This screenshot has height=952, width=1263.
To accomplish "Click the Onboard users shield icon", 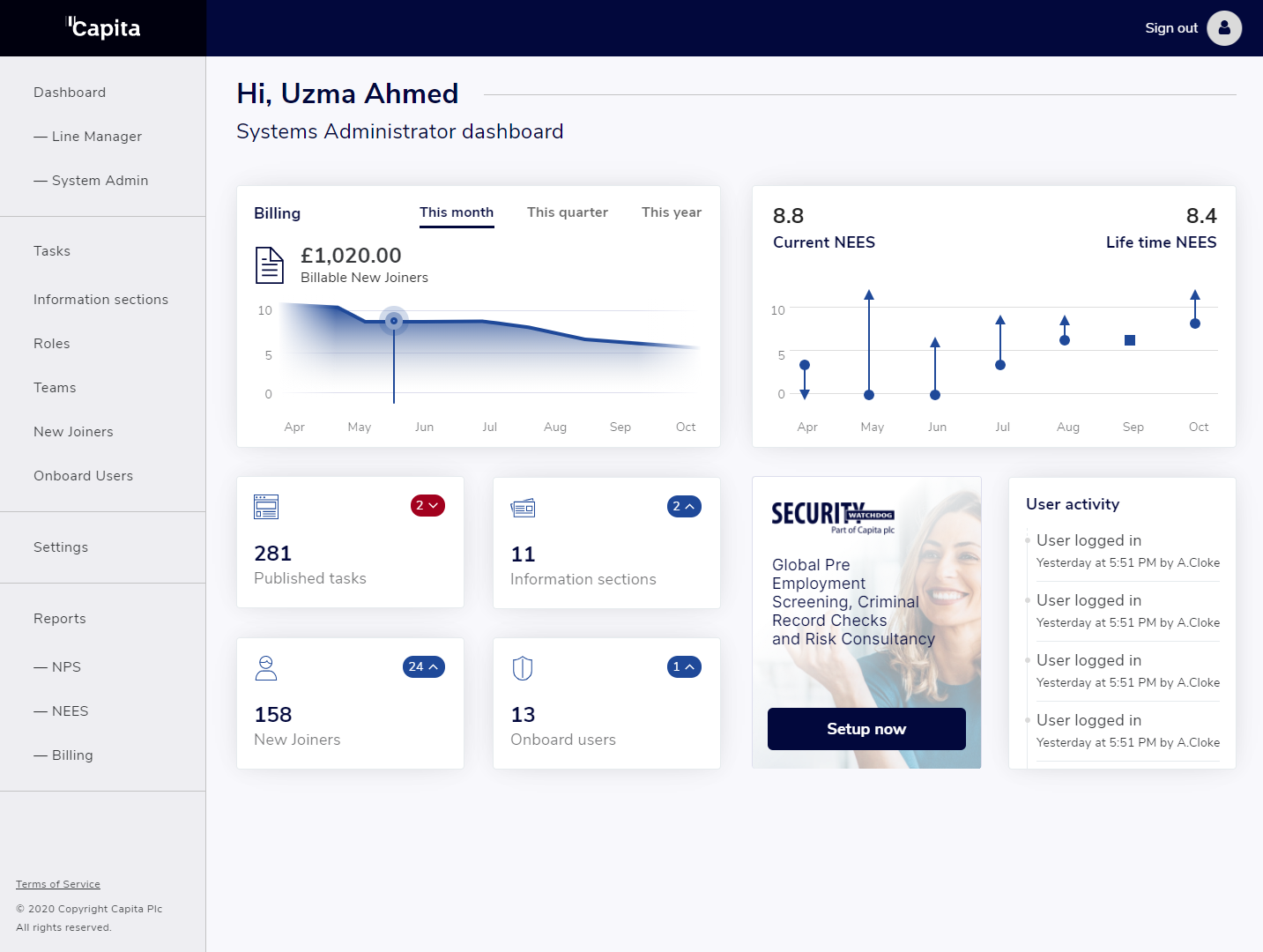I will tap(523, 668).
